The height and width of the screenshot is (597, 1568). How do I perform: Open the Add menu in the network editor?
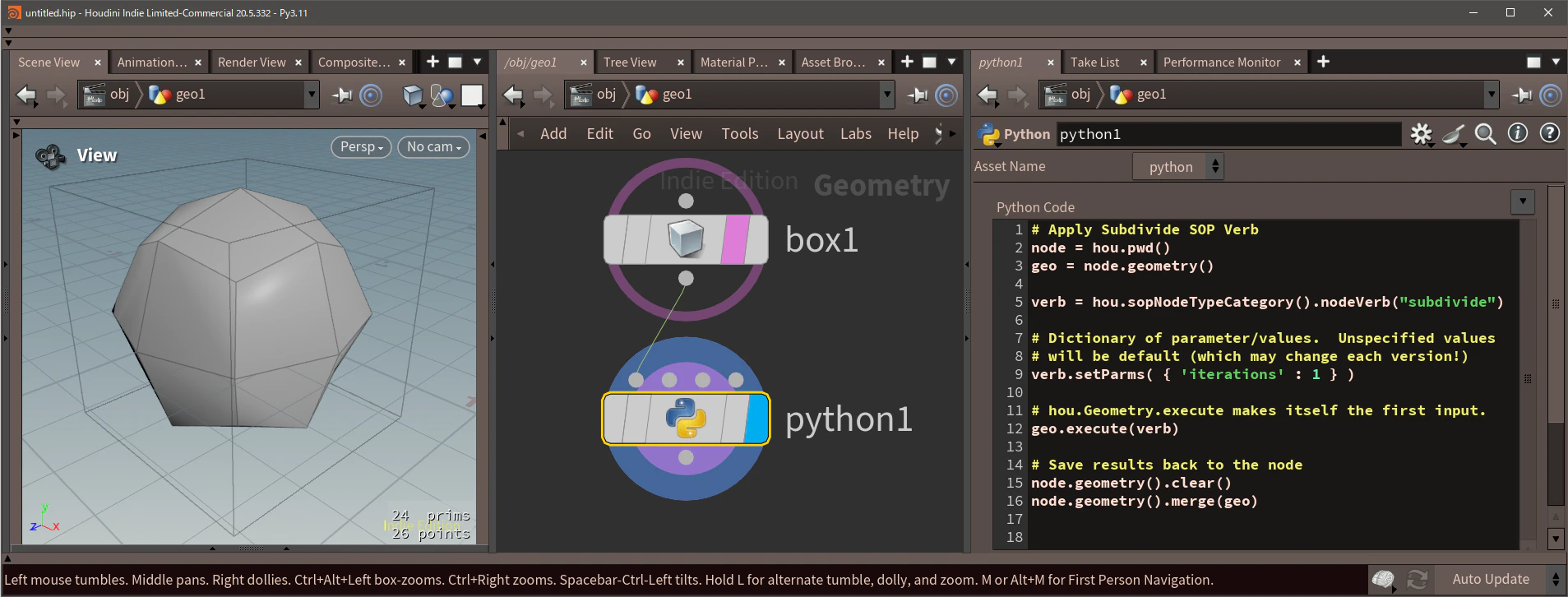click(553, 134)
